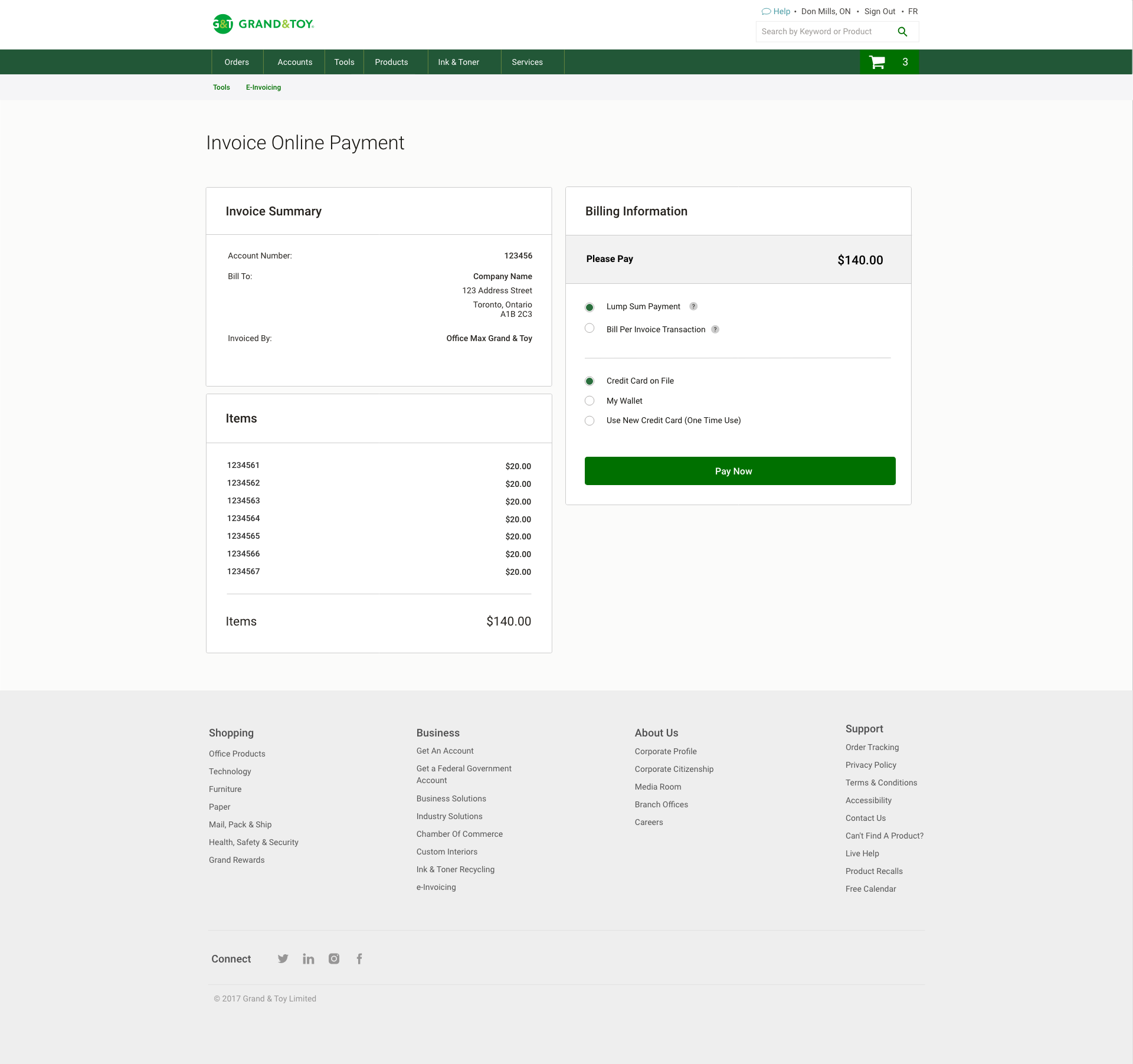Click the Please Pay amount $140.00
This screenshot has height=1064, width=1133.
(860, 260)
